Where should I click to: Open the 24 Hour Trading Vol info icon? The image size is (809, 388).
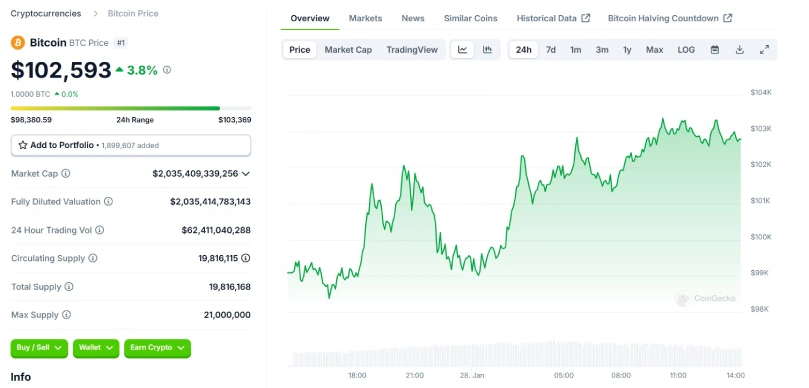[x=100, y=230]
